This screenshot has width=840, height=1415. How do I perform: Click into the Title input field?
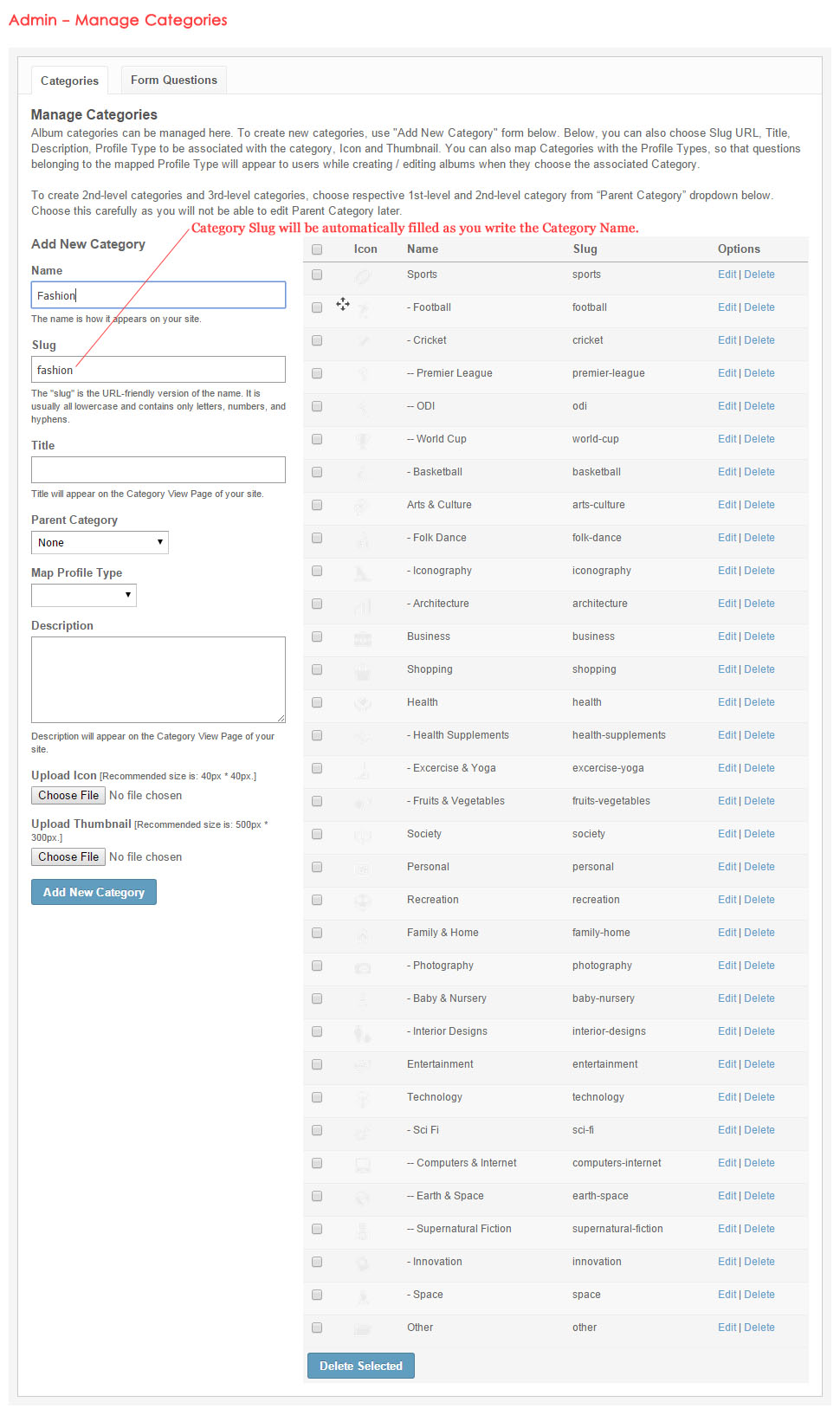158,469
